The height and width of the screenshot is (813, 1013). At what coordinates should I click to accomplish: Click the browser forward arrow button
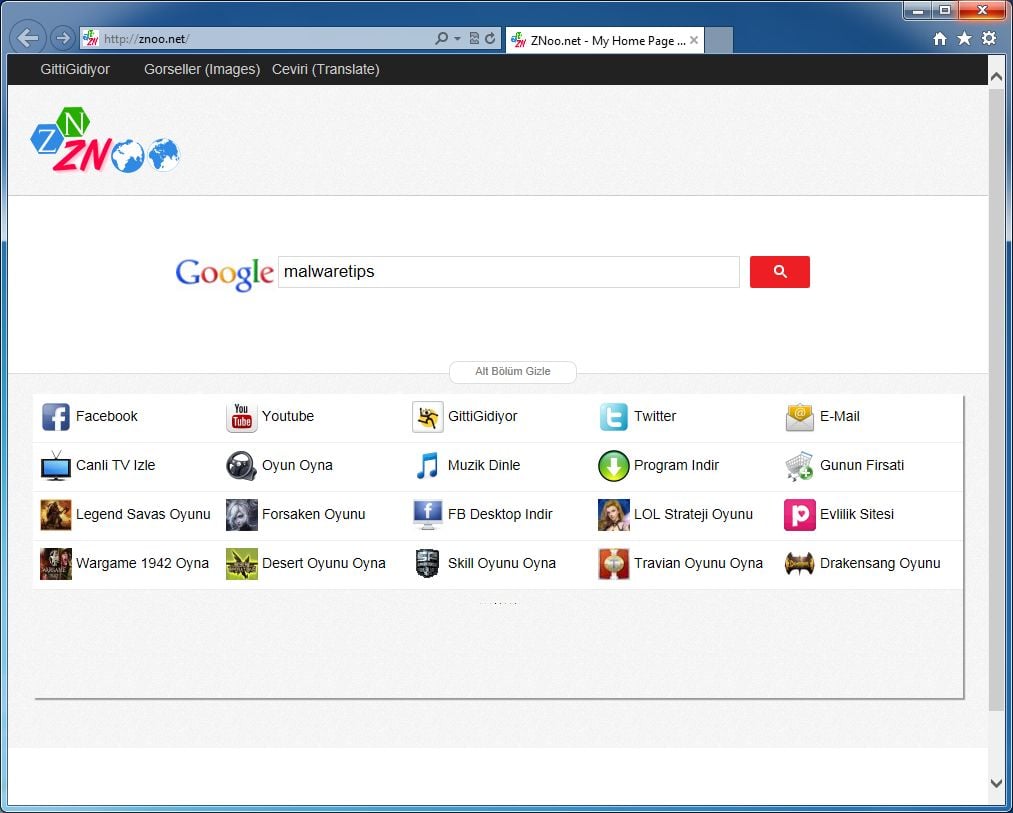(x=63, y=38)
